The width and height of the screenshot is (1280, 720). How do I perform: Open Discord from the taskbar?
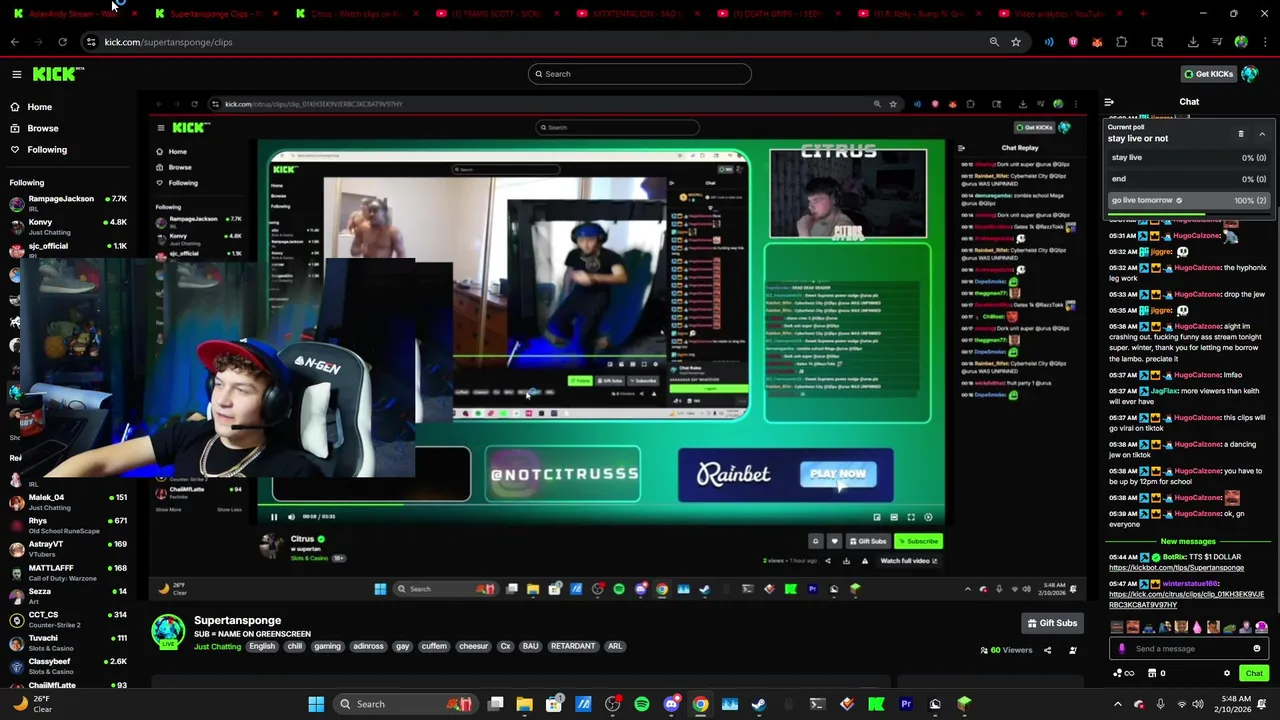[671, 704]
